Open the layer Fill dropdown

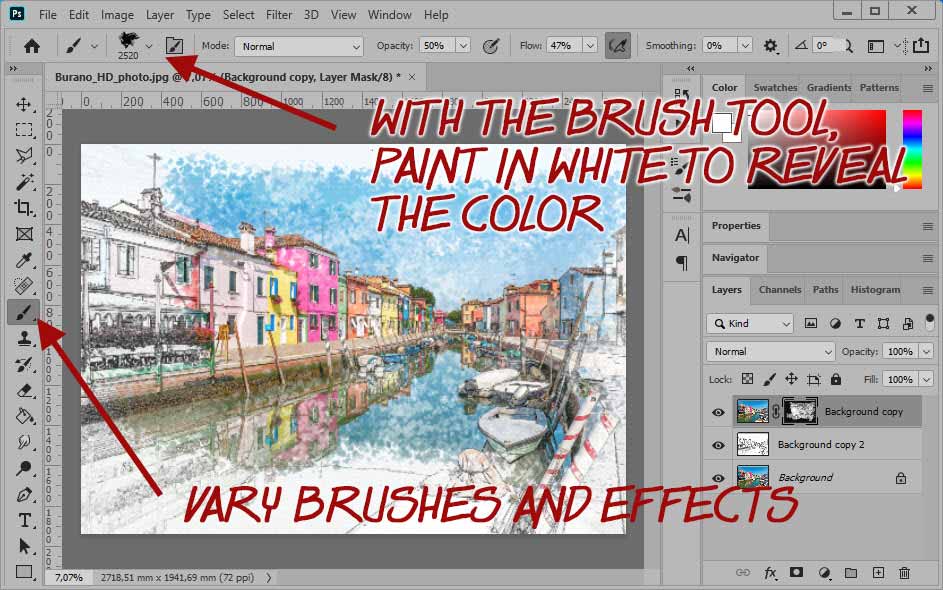pyautogui.click(x=927, y=379)
